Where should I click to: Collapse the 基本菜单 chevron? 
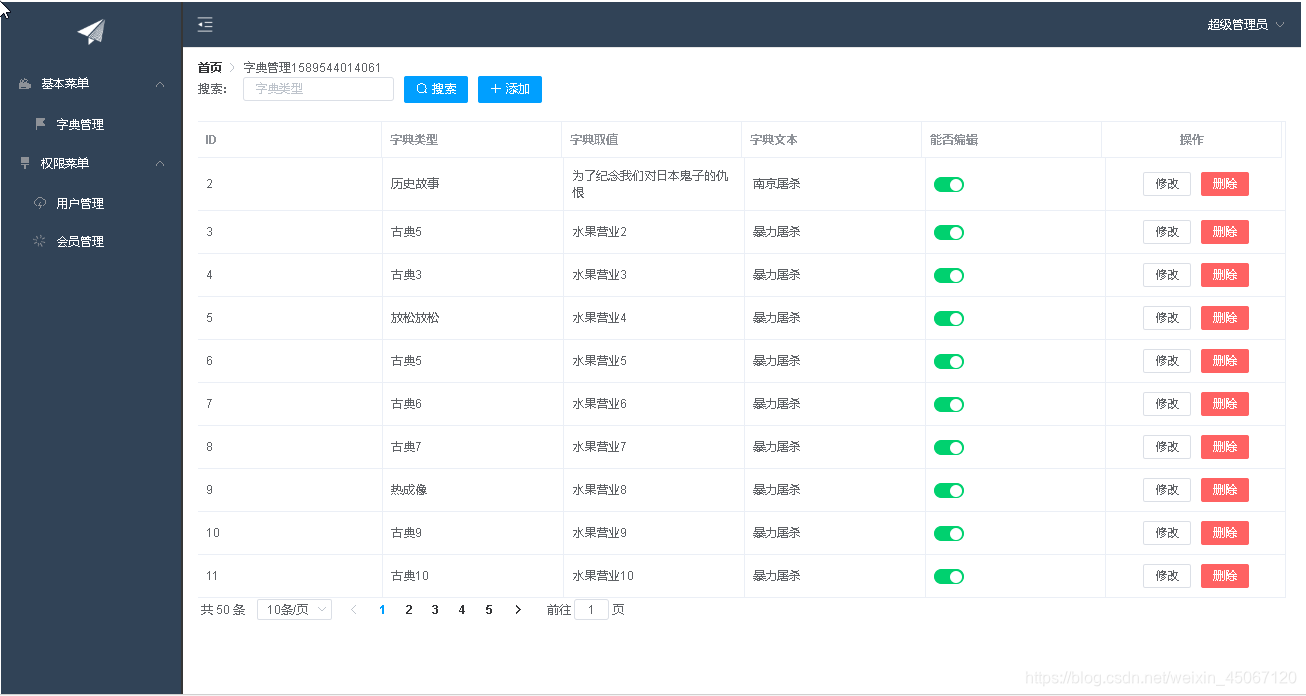160,84
